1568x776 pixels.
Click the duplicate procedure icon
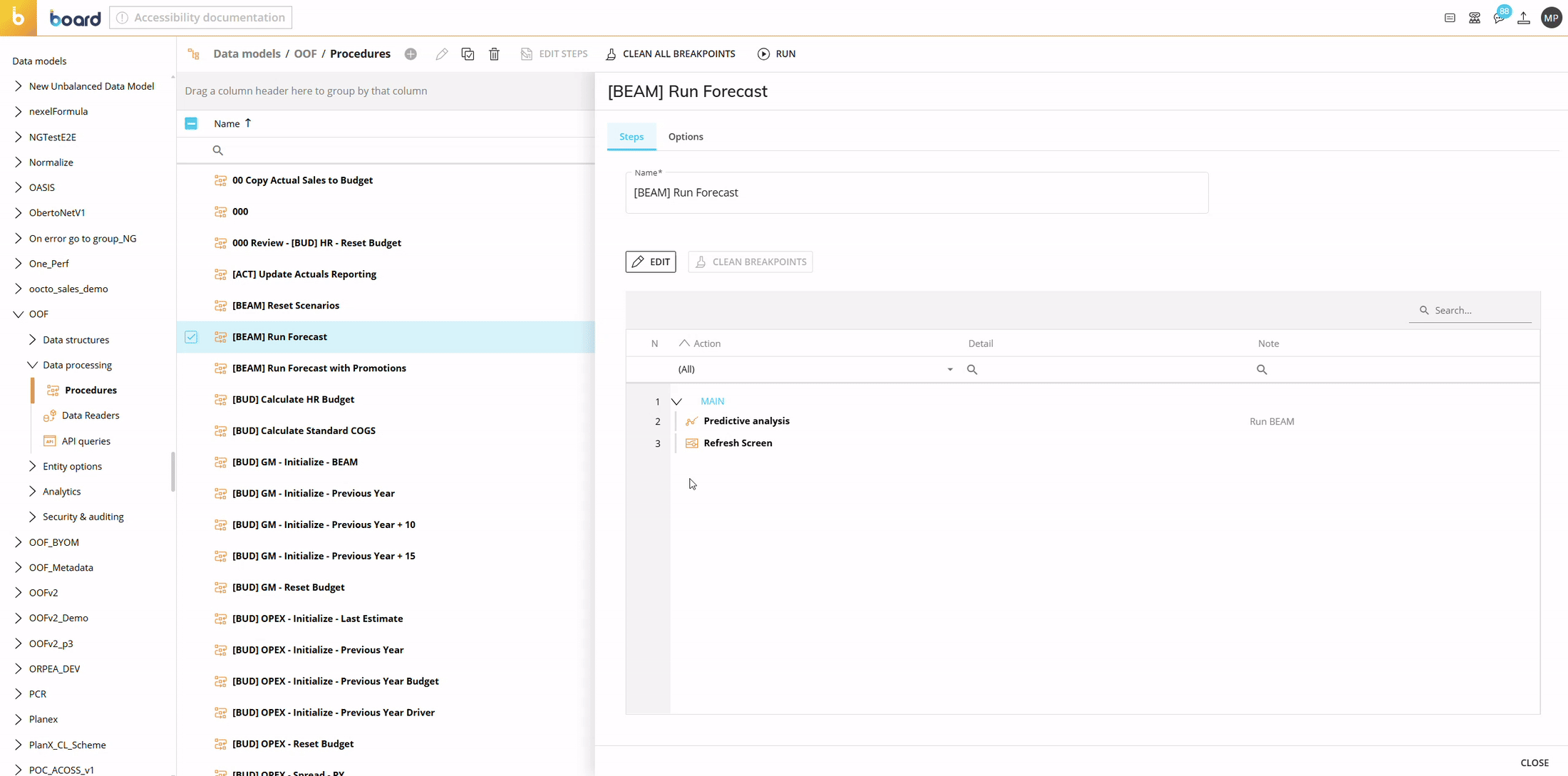coord(468,54)
